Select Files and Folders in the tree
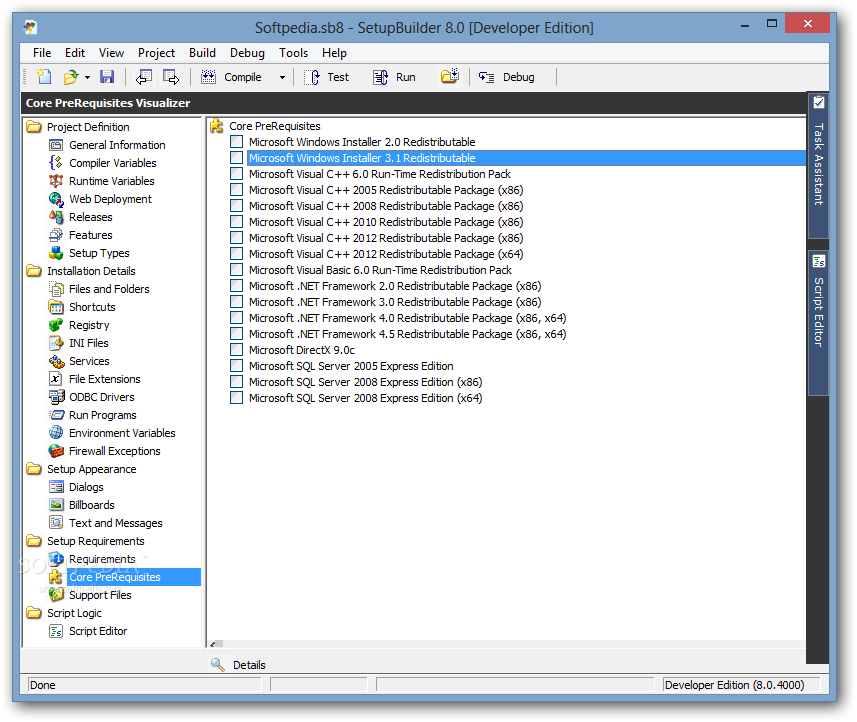Image resolution: width=857 pixels, height=722 pixels. [109, 289]
